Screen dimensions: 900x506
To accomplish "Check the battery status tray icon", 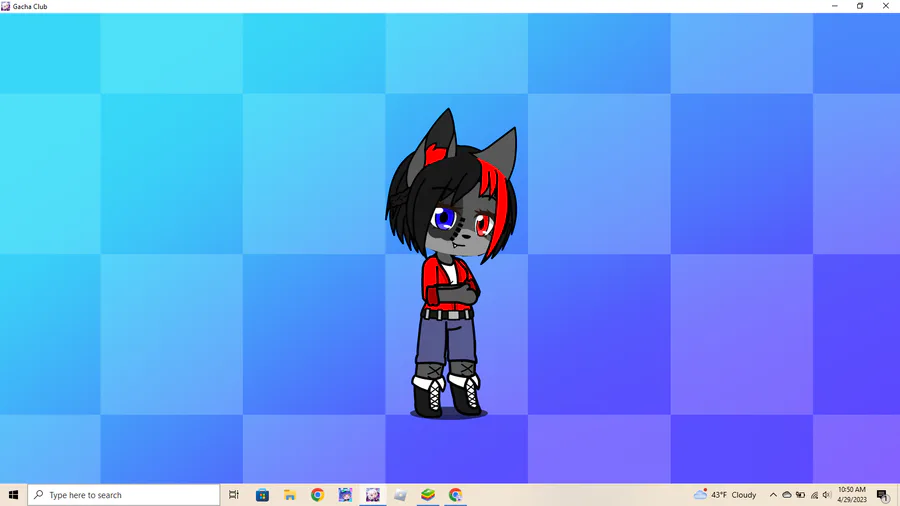I will pos(800,495).
